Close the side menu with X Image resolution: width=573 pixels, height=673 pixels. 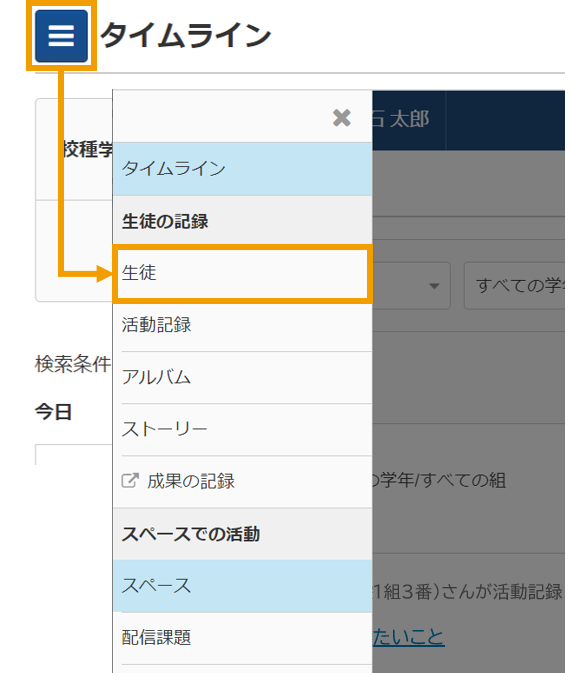pyautogui.click(x=342, y=118)
